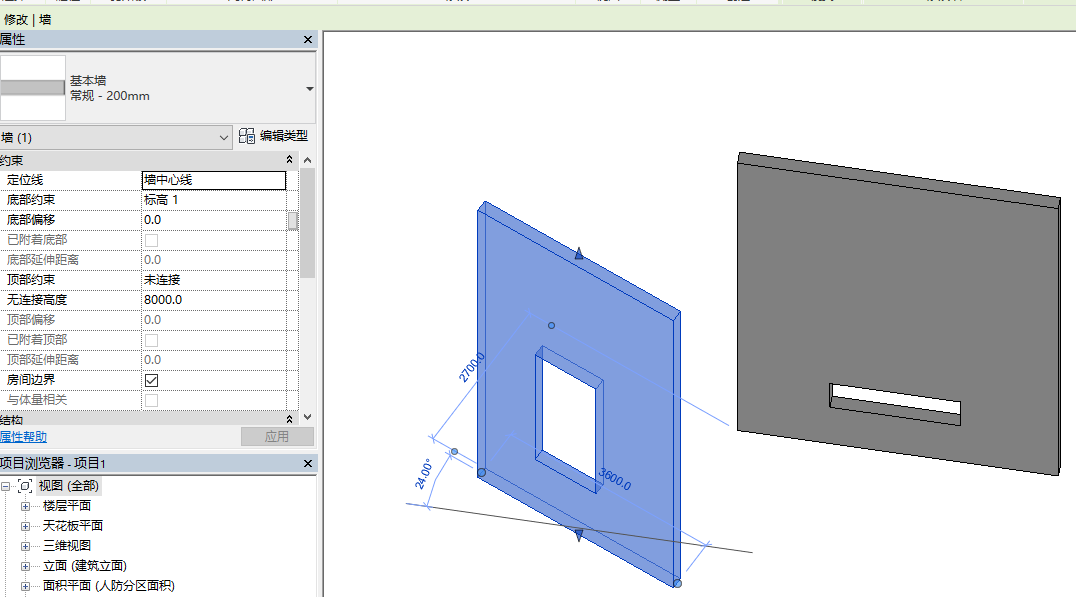Click the 项目浏览器 - 项目1 panel title

tap(53, 464)
